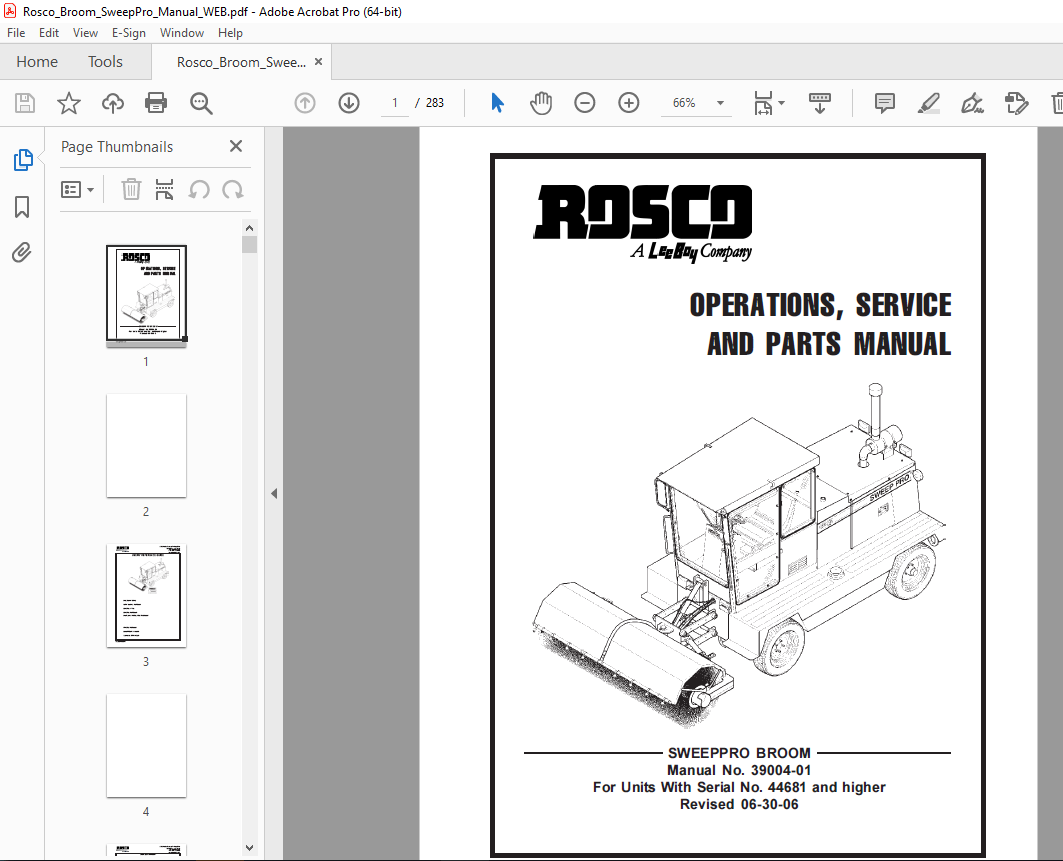
Task: Select the Rosco_Broom_Swee... document tab
Action: tap(241, 62)
